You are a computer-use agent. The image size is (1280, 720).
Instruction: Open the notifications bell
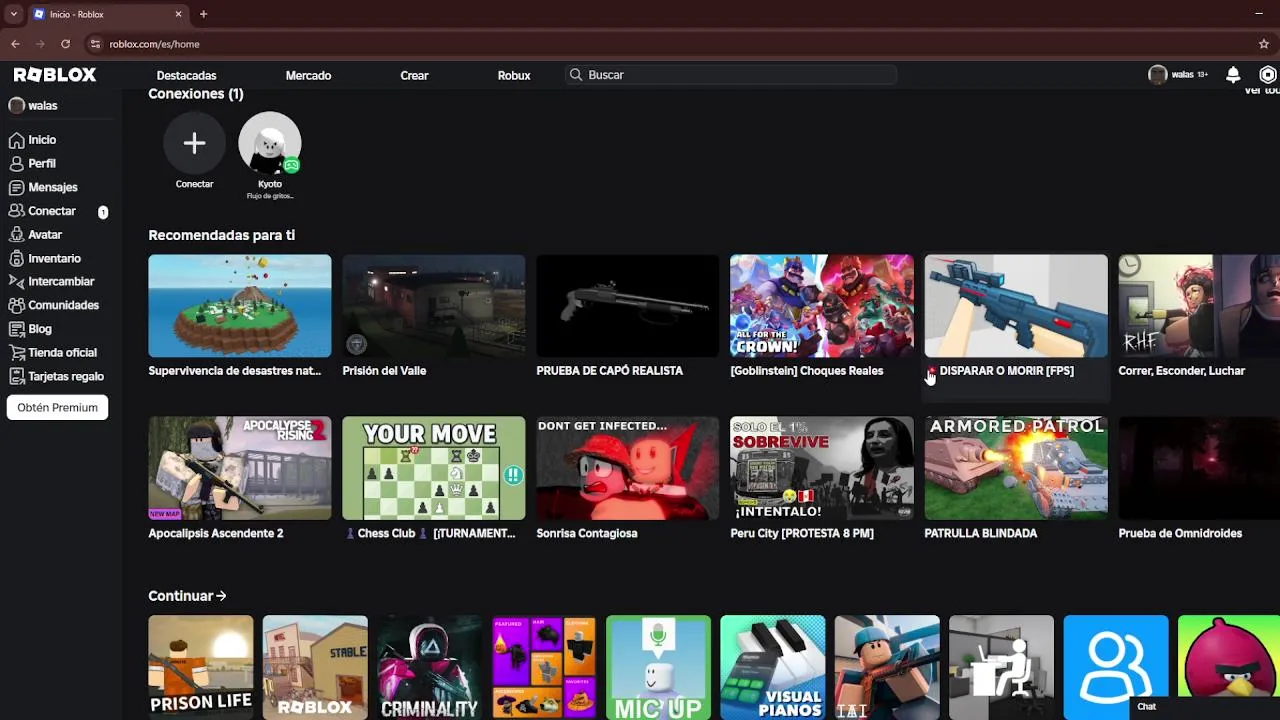tap(1233, 75)
